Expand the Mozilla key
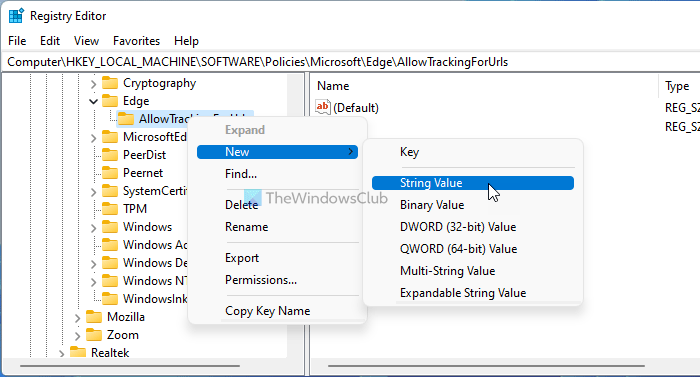 [77, 318]
